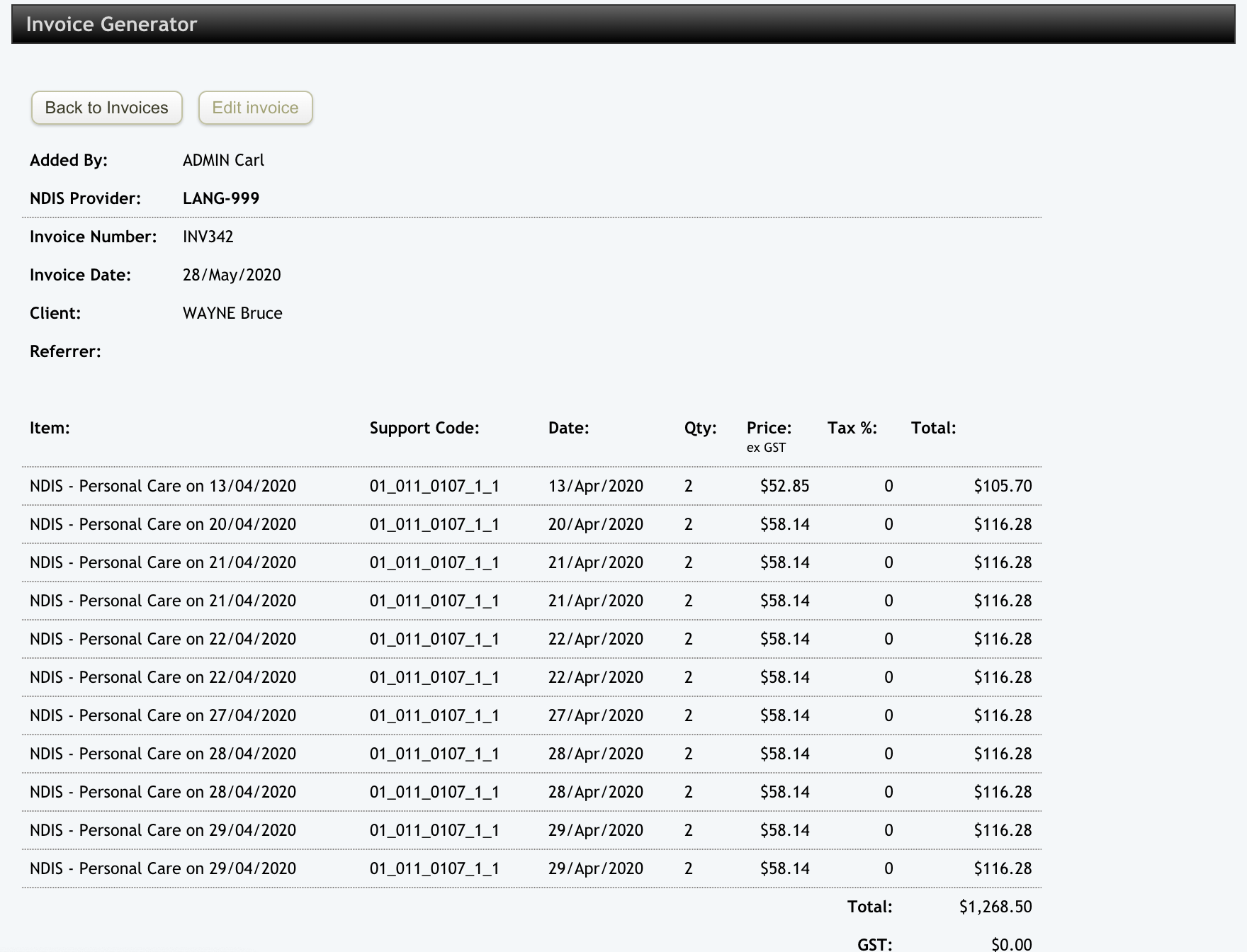
Task: Click the ADMIN Carl added-by value
Action: click(x=223, y=160)
